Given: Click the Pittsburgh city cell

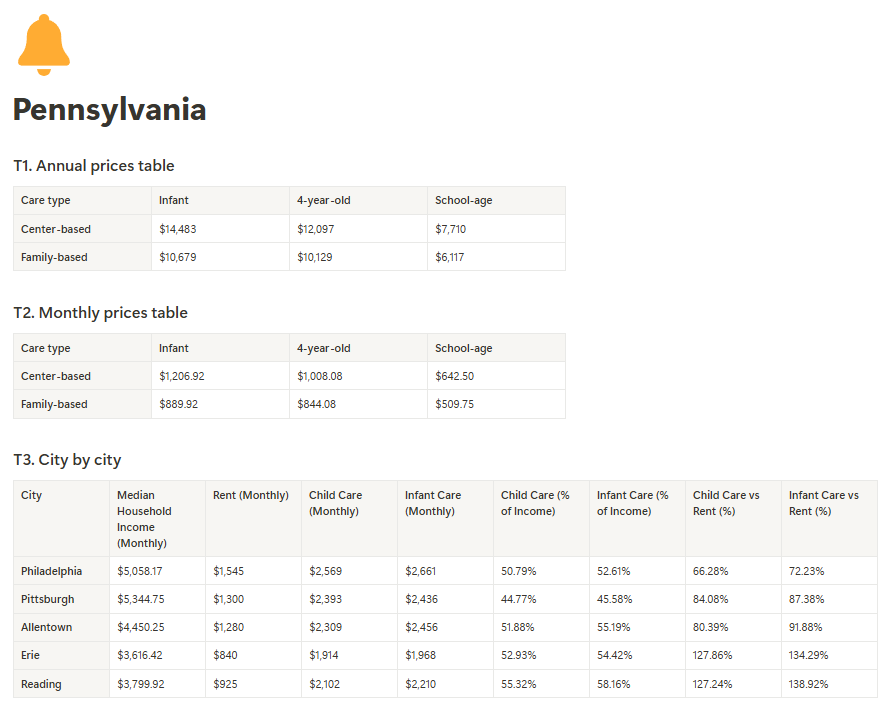Looking at the screenshot, I should 47,599.
